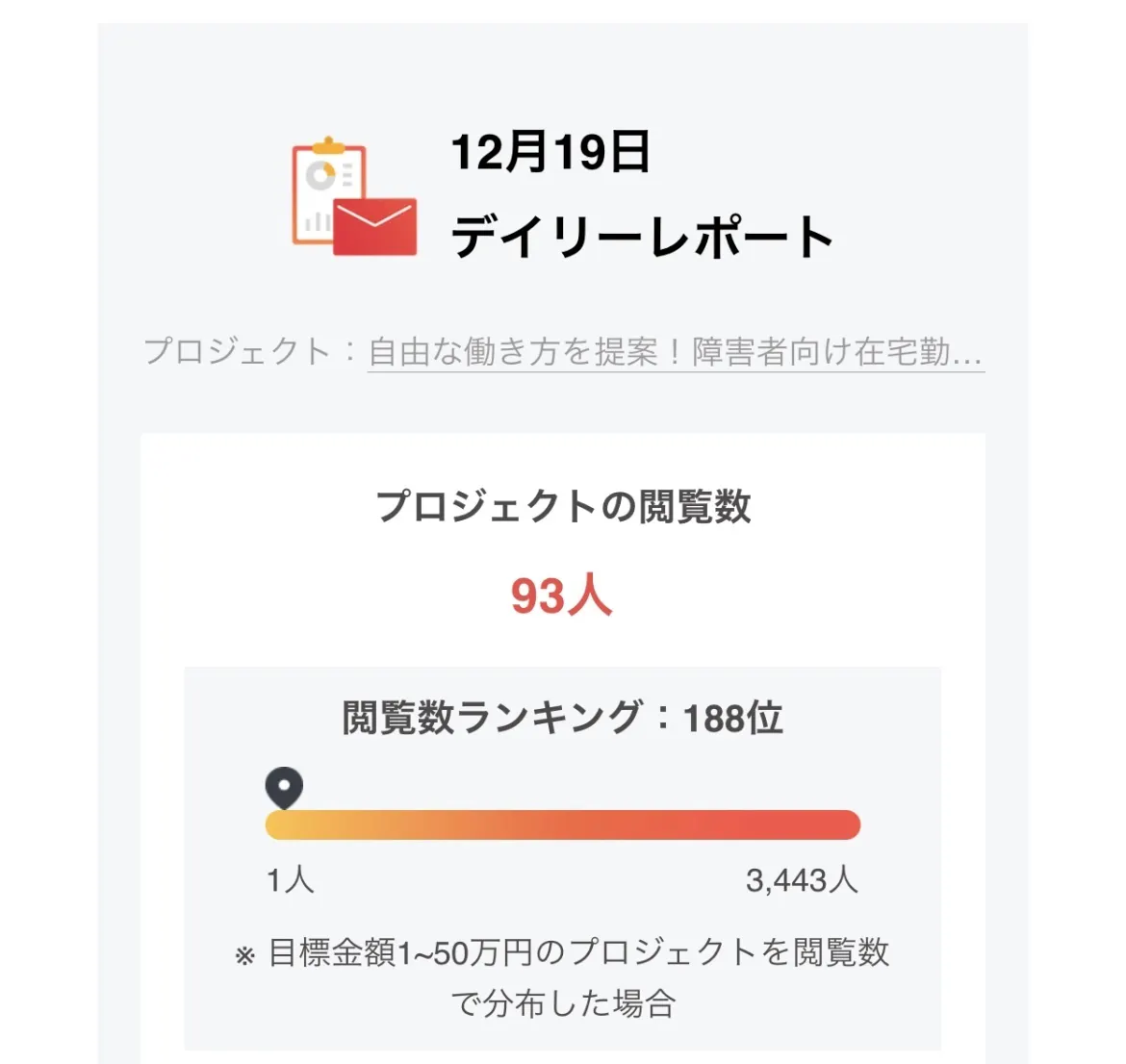Click the デイリーレポート title text
Screen dimensions: 1126x1064
tap(642, 237)
